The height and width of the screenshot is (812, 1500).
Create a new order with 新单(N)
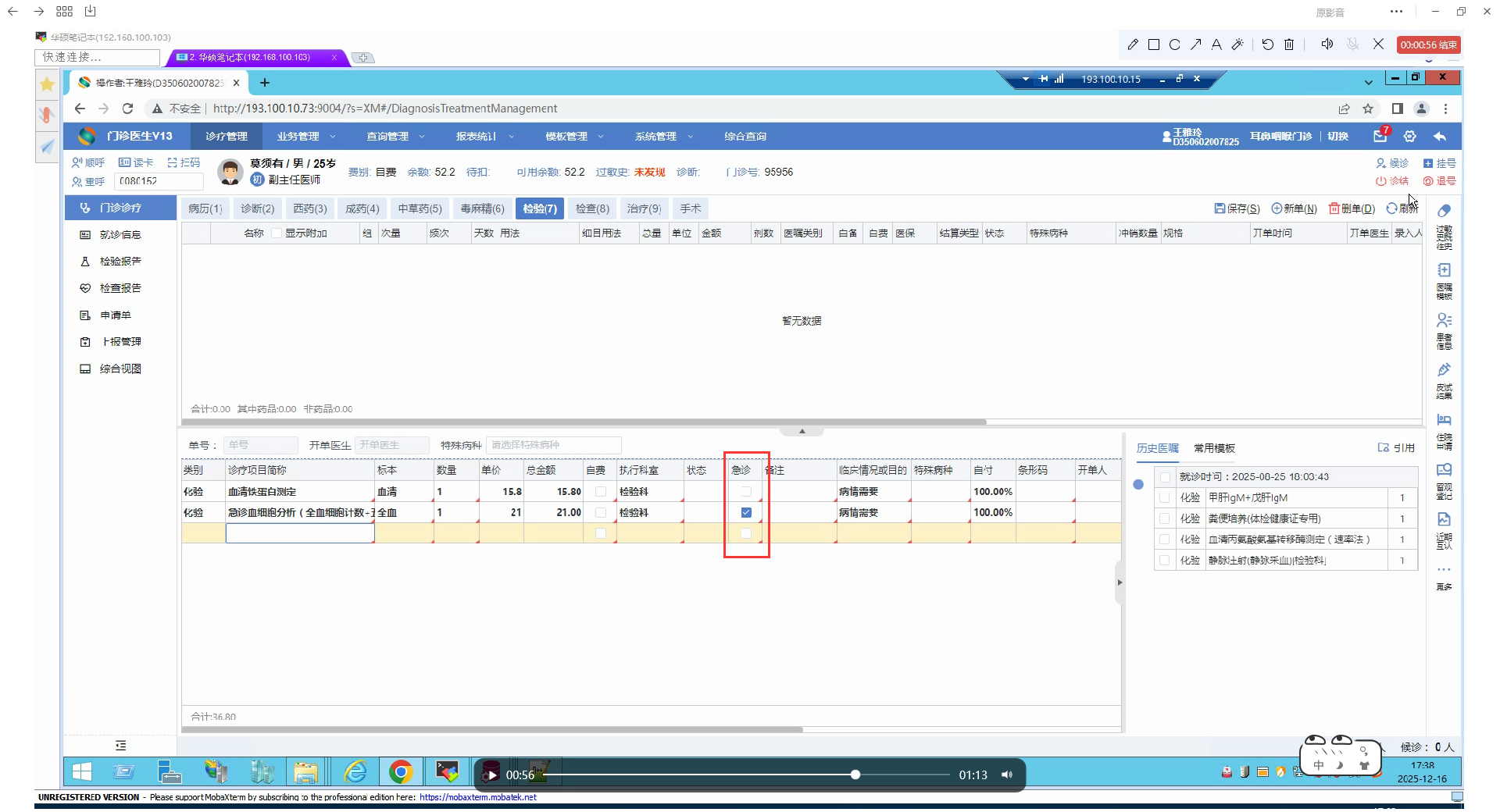click(x=1294, y=208)
